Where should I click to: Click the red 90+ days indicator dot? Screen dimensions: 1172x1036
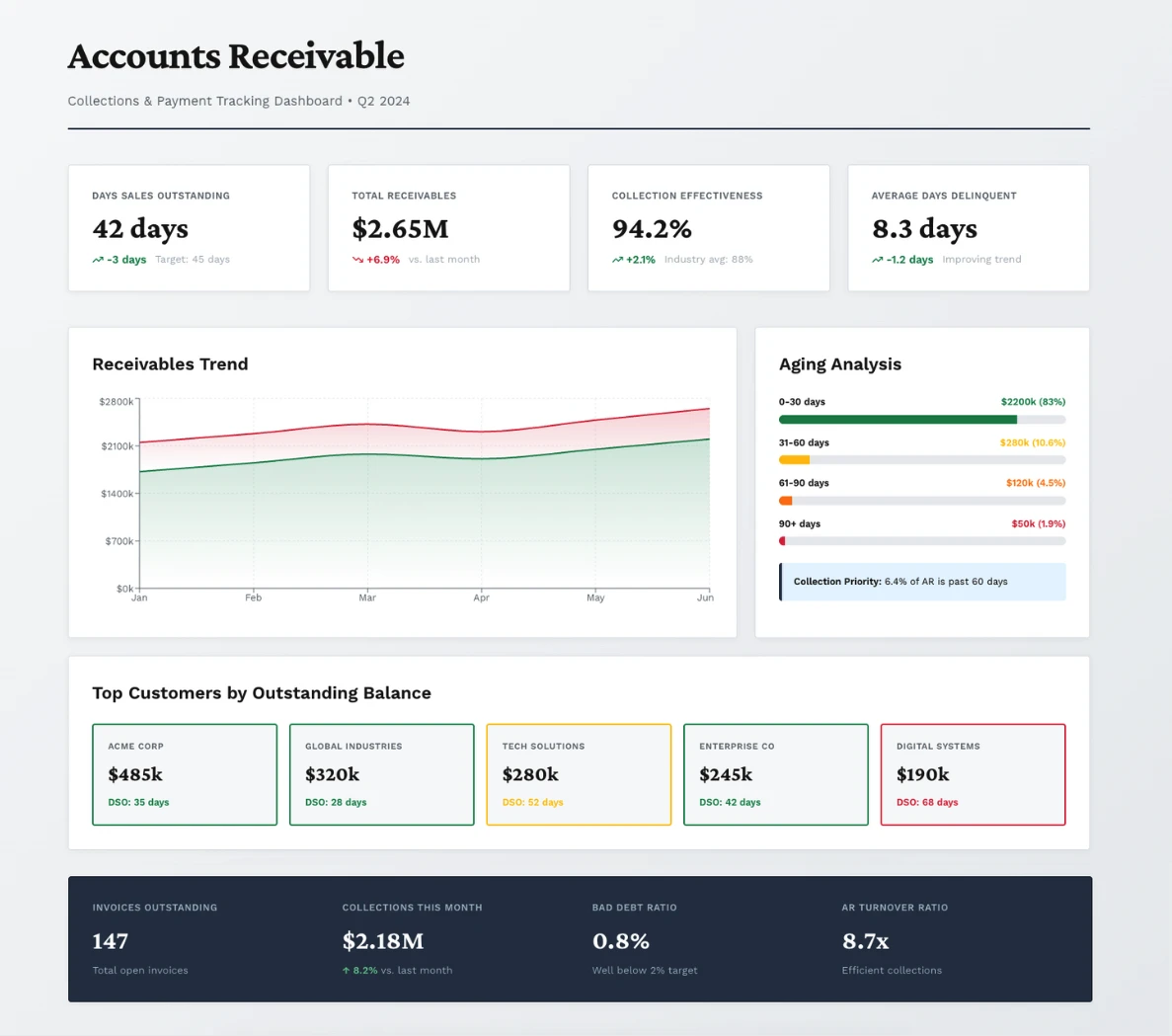[782, 540]
